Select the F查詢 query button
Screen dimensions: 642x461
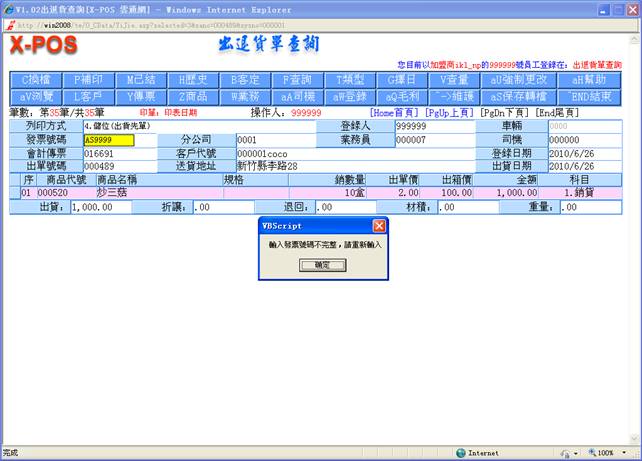pyautogui.click(x=297, y=79)
